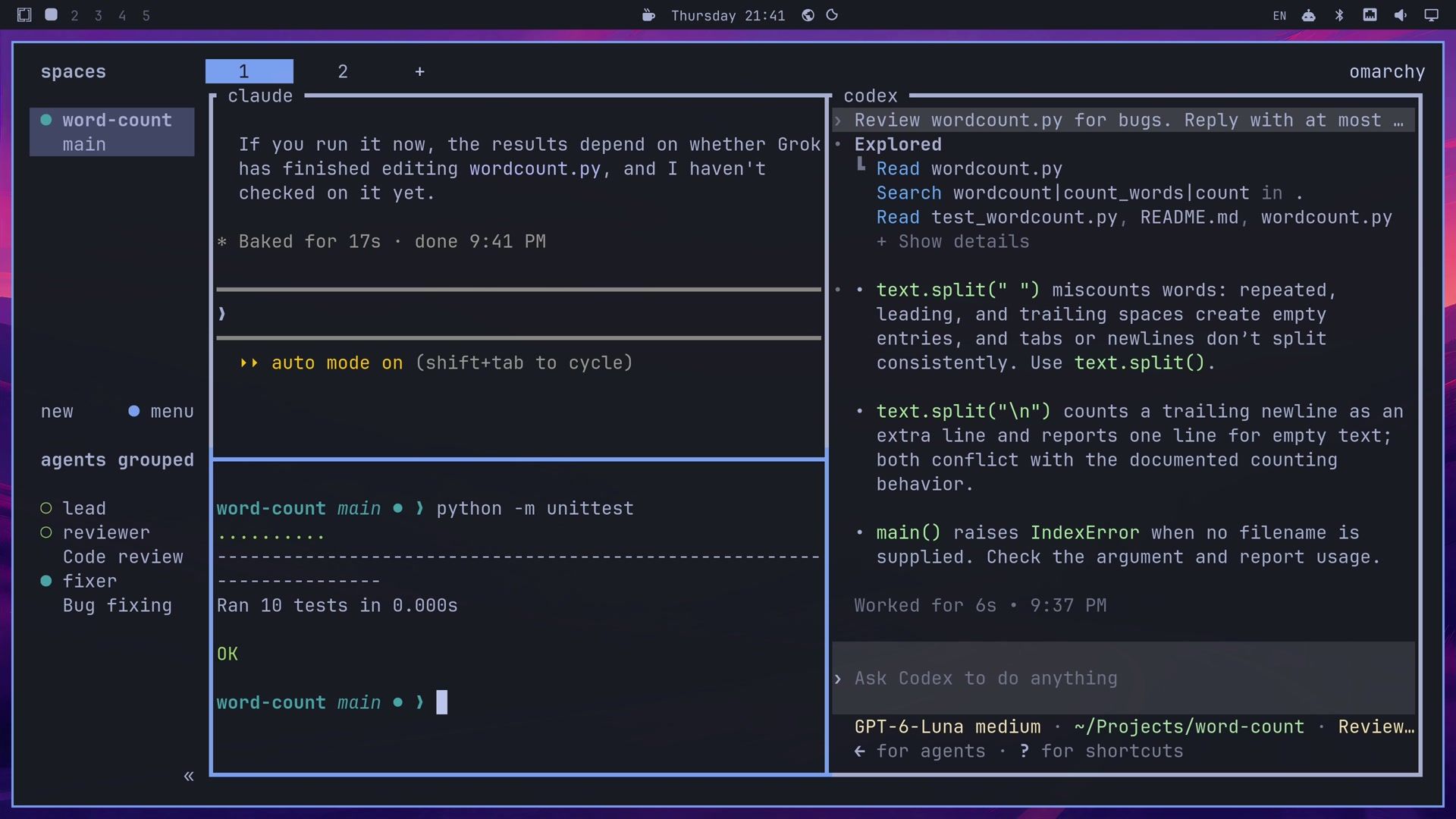Open the menu button in sidebar
1456x819 pixels.
162,412
